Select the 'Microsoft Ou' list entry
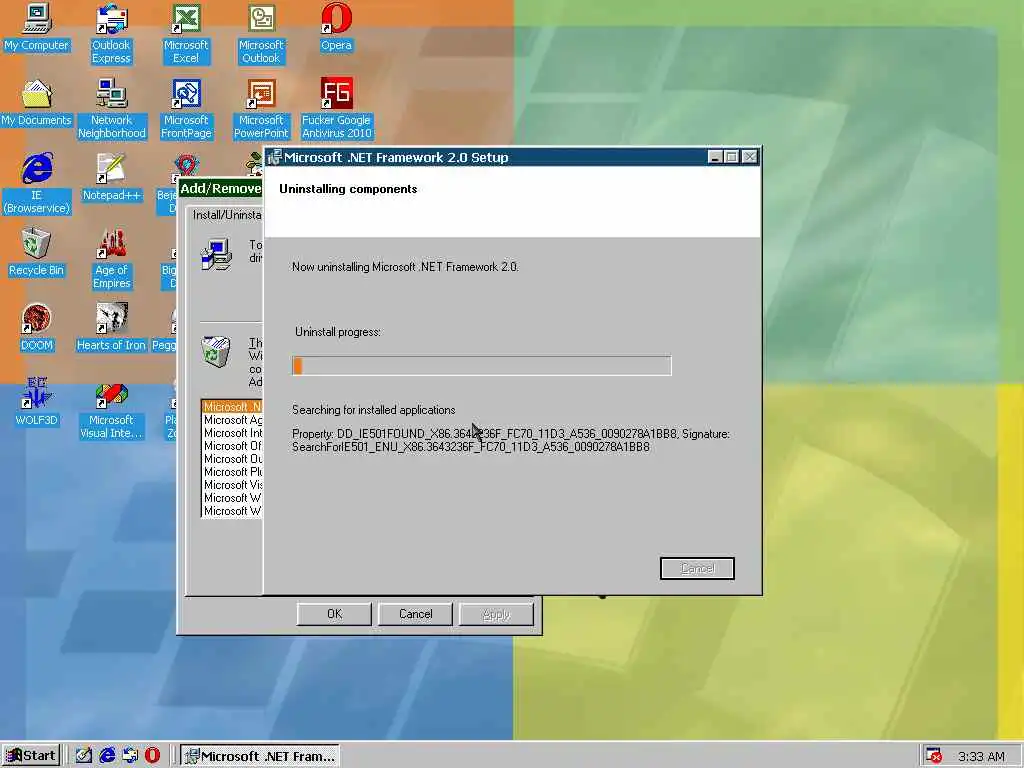This screenshot has height=768, width=1024. pos(232,459)
